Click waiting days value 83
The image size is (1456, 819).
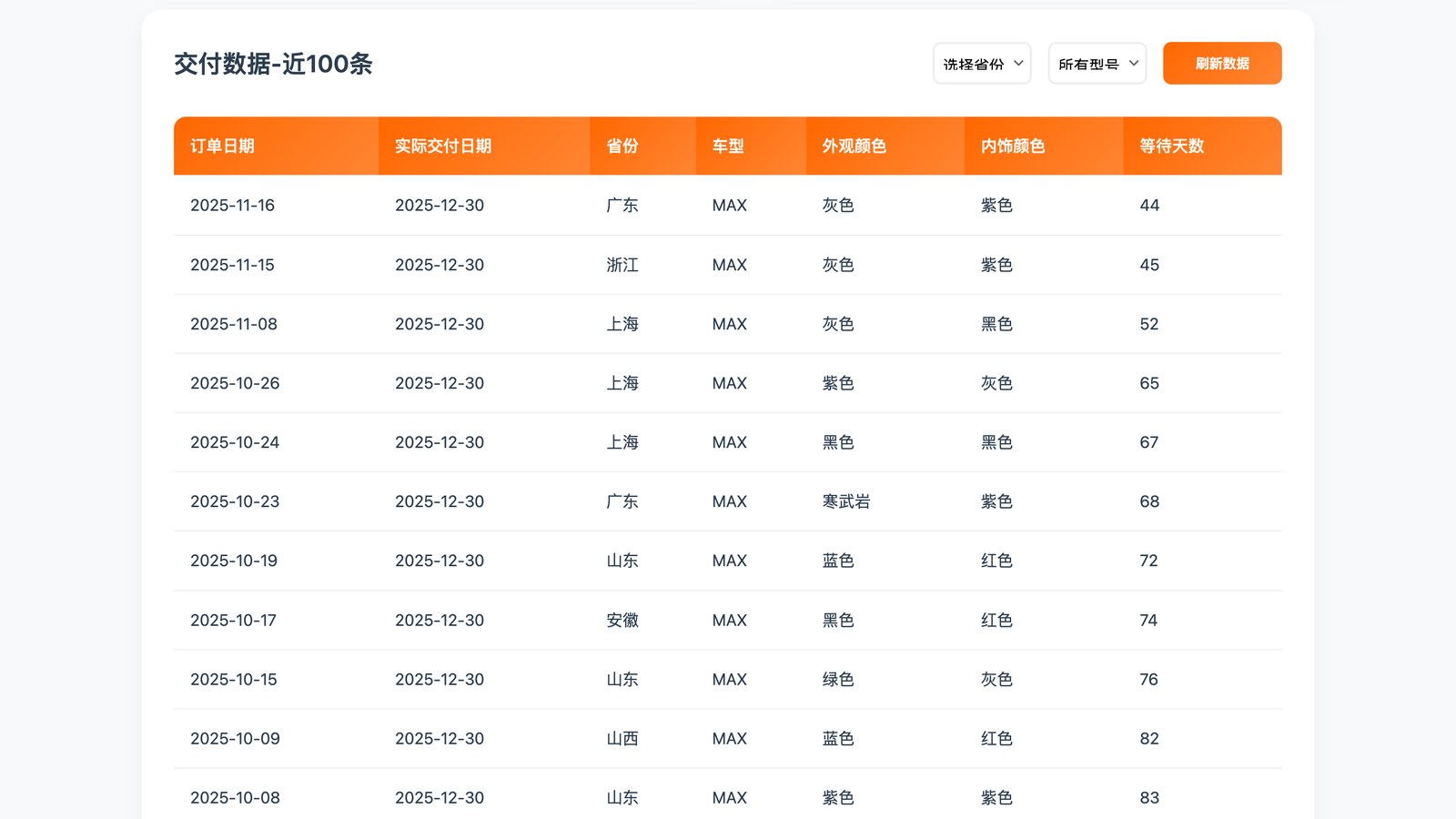1149,797
